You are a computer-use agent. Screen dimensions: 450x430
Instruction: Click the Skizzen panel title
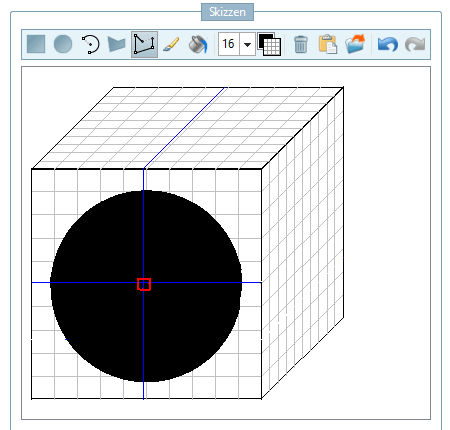click(x=227, y=12)
